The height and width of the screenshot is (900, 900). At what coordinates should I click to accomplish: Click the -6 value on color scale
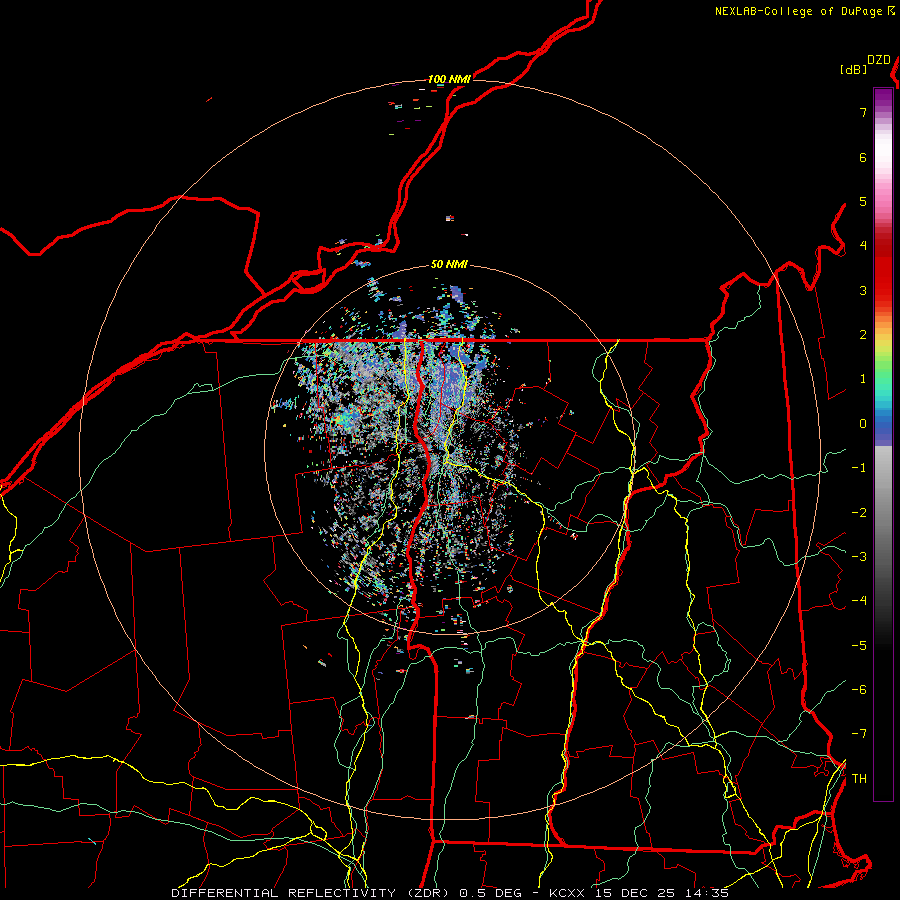click(x=859, y=690)
